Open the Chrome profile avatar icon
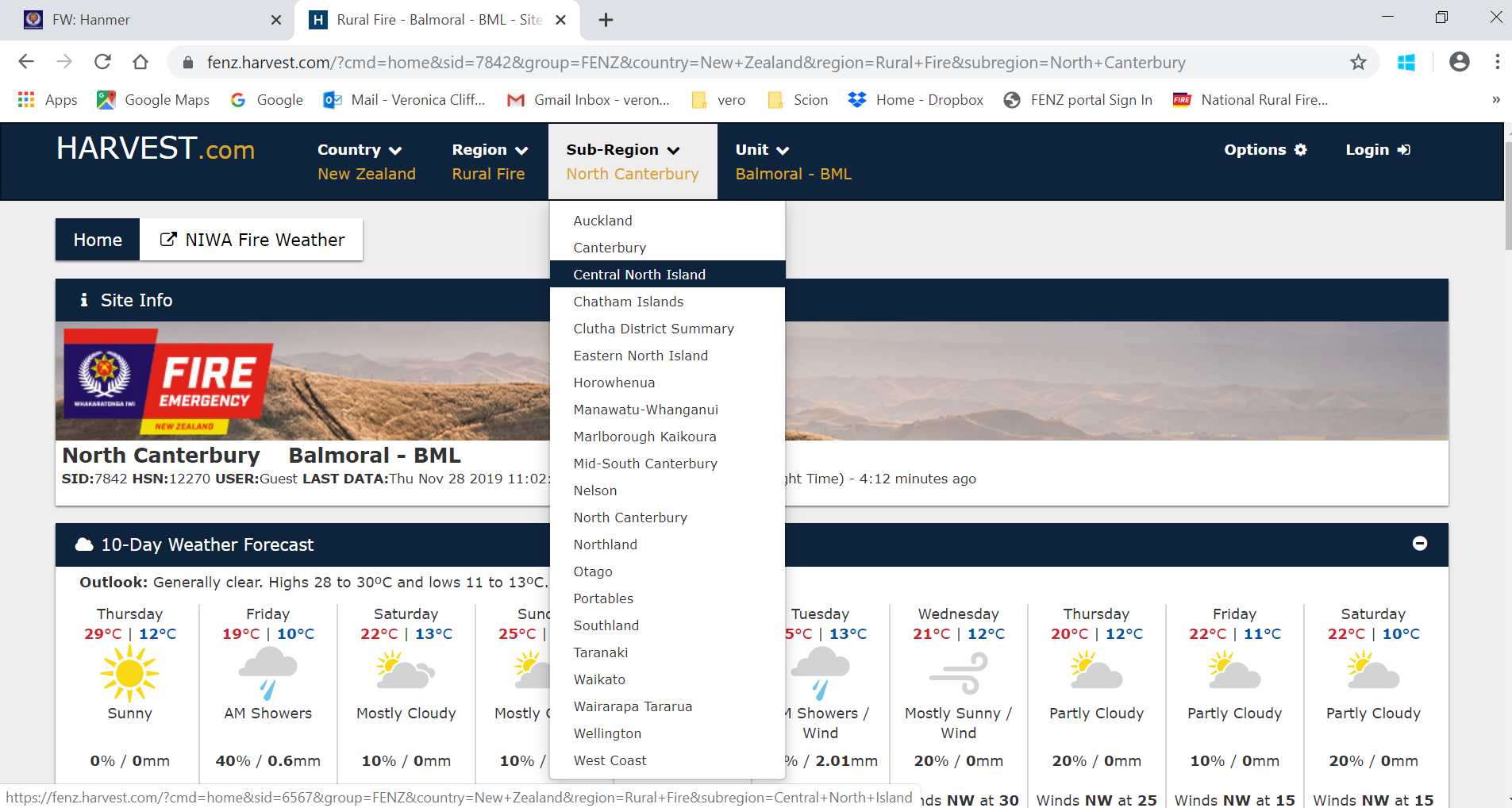Image resolution: width=1512 pixels, height=808 pixels. [1459, 62]
